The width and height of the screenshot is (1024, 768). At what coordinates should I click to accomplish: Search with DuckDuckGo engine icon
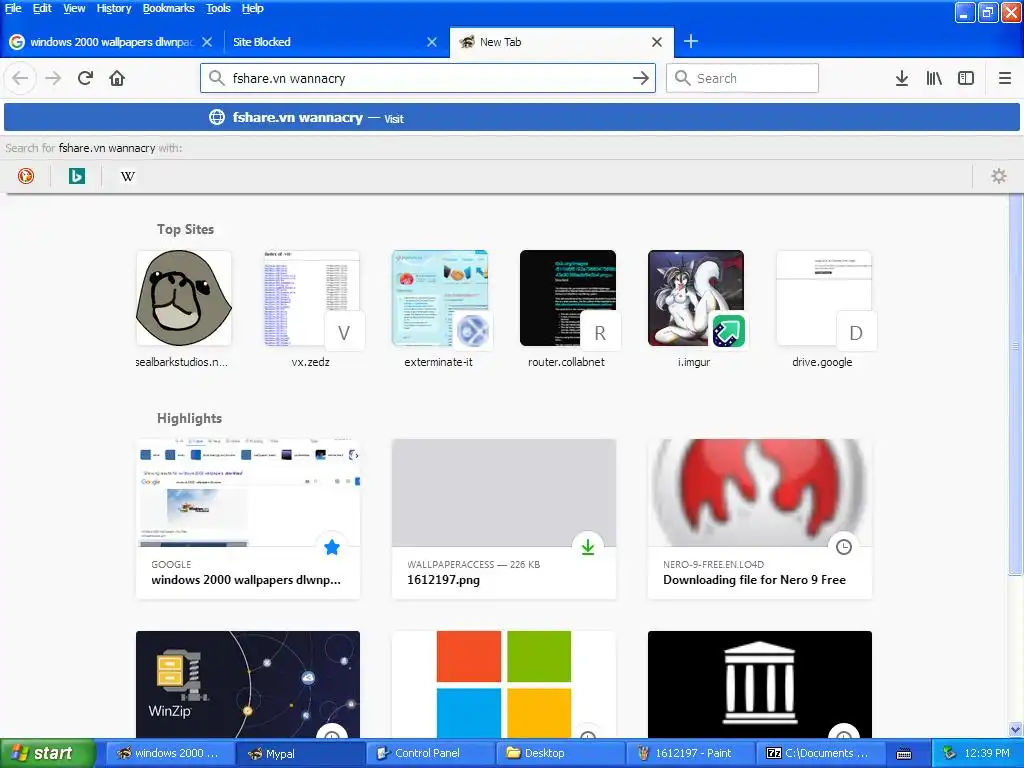(25, 176)
